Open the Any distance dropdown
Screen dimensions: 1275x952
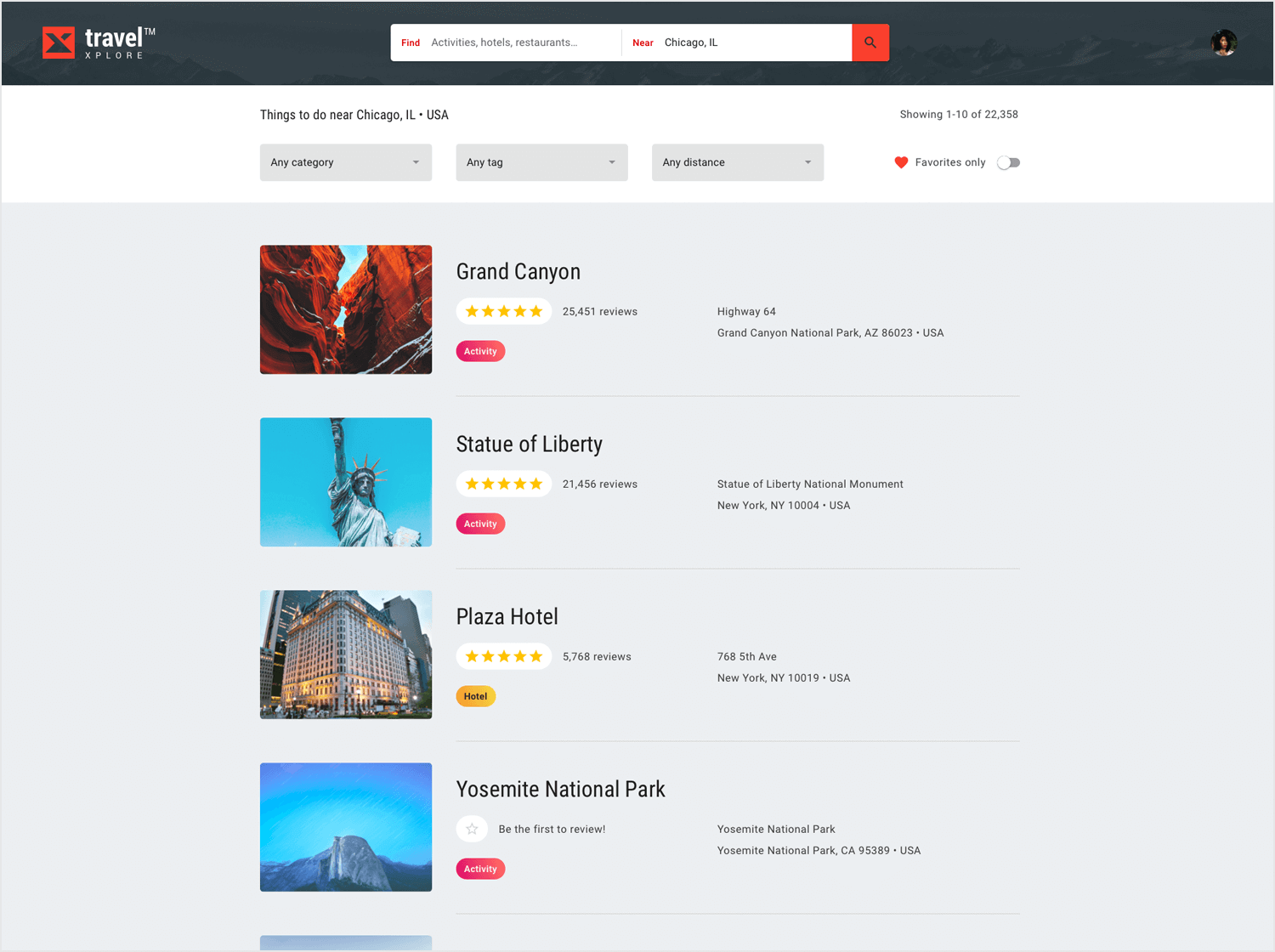tap(737, 162)
